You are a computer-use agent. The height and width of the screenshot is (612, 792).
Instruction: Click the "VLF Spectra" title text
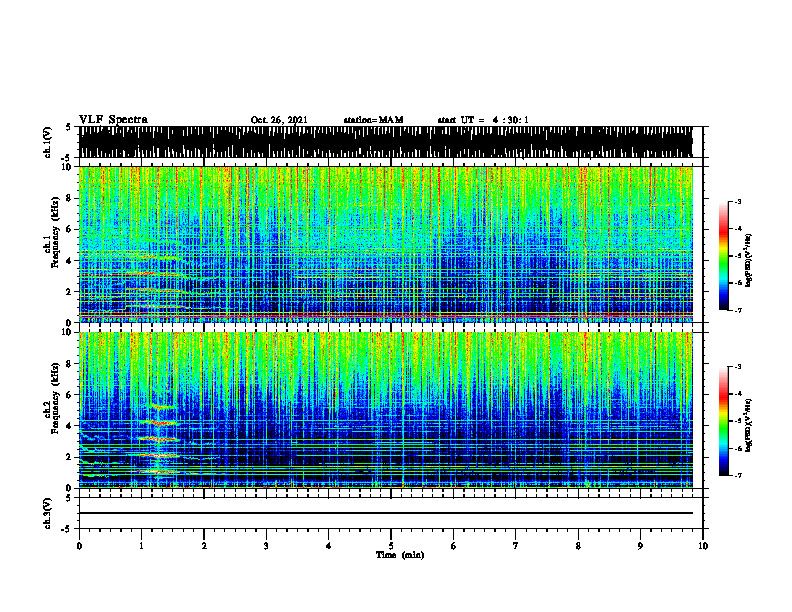click(x=113, y=120)
